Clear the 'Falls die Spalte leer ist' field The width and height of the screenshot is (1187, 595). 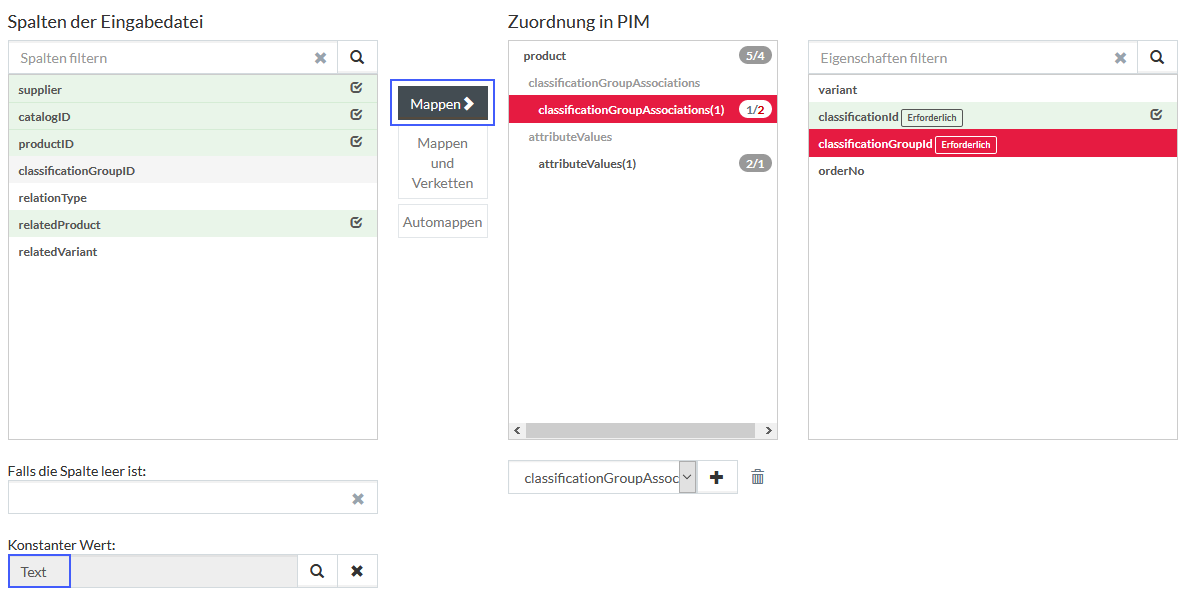pyautogui.click(x=358, y=499)
